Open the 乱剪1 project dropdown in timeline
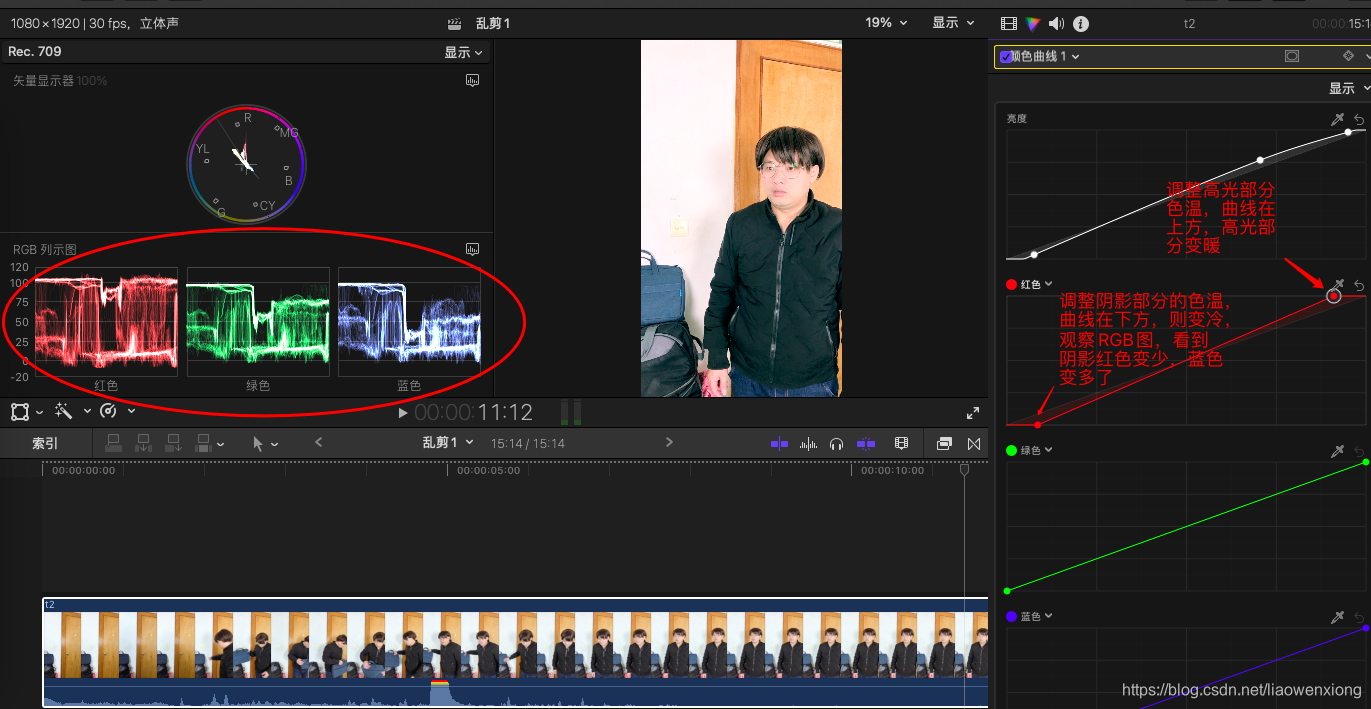The height and width of the screenshot is (709, 1371). point(447,442)
